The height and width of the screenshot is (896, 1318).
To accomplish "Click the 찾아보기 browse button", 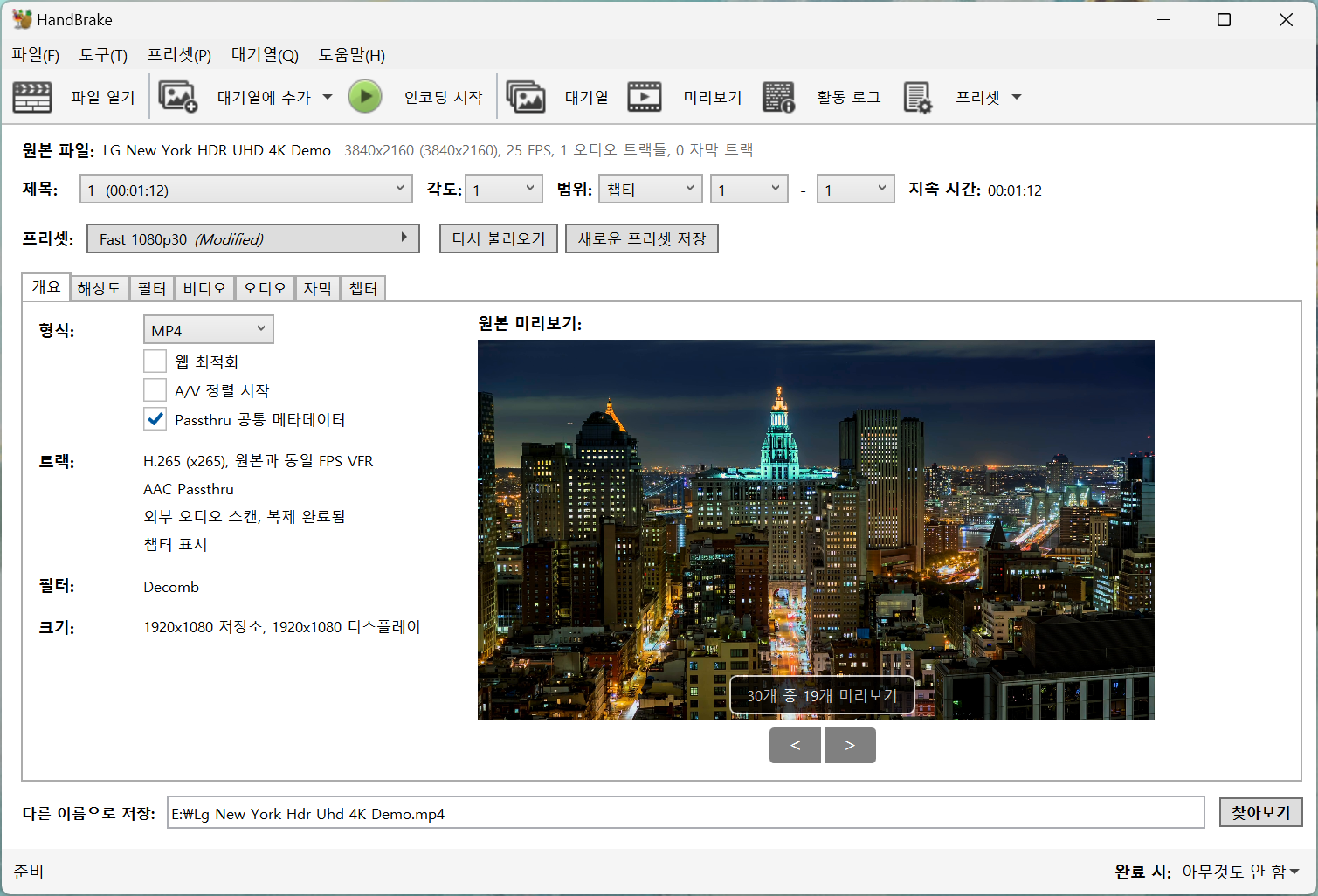I will [x=1260, y=812].
